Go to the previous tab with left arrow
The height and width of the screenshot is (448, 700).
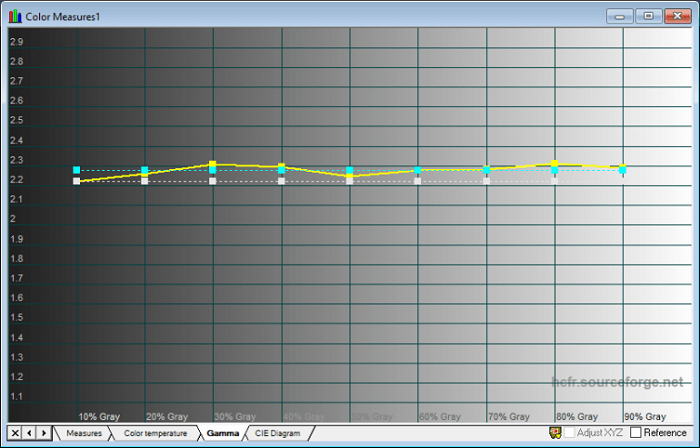pyautogui.click(x=30, y=433)
